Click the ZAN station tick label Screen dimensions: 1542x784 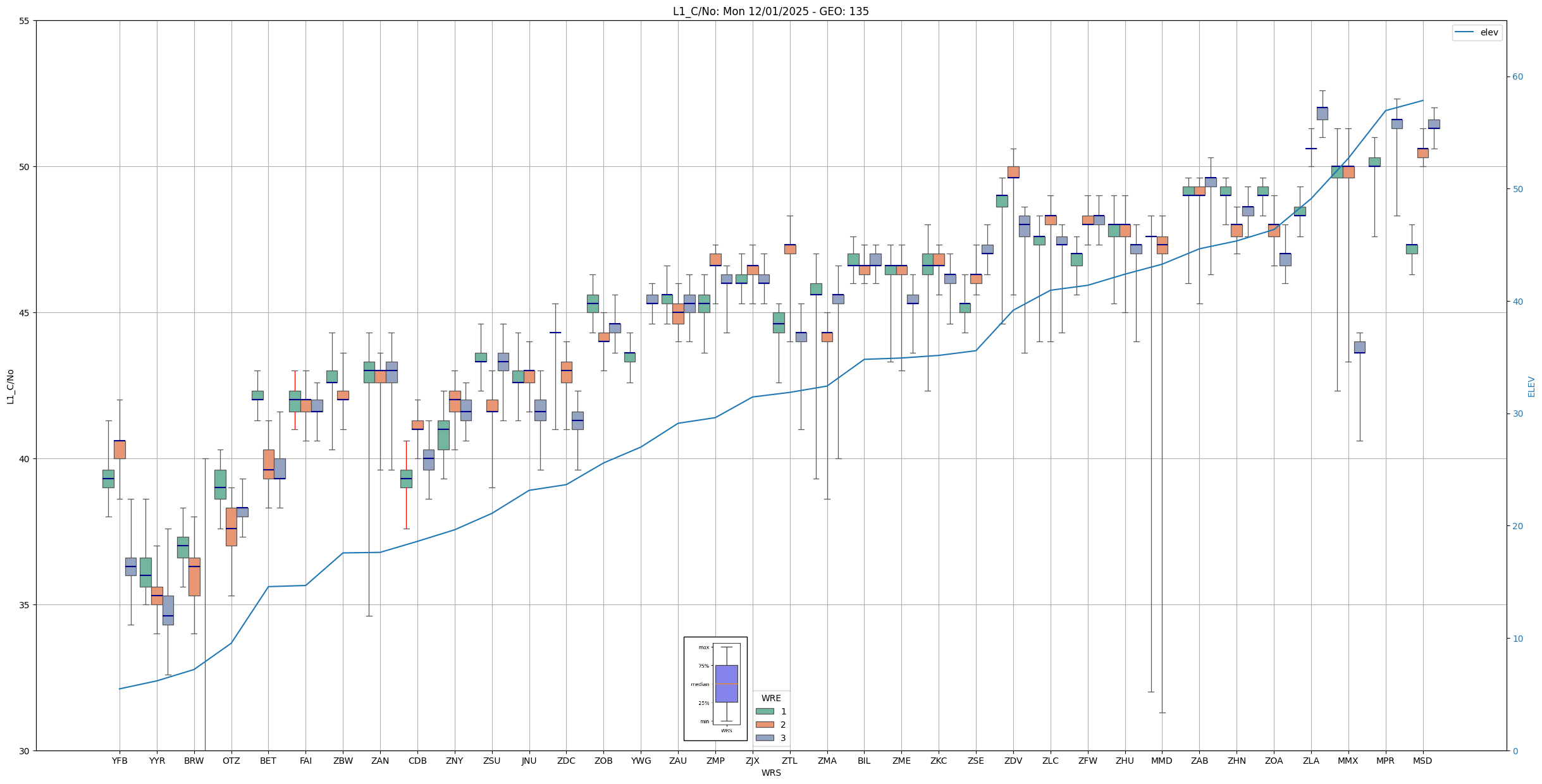tap(380, 761)
